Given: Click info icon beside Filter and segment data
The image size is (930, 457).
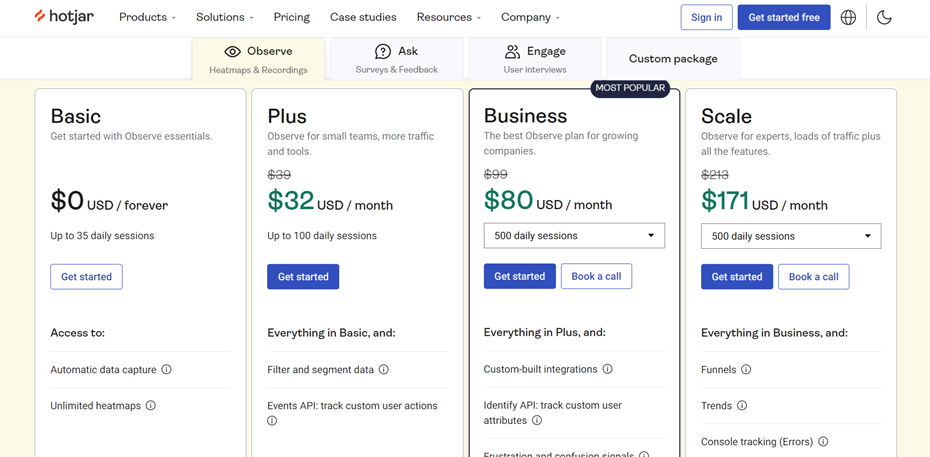Looking at the screenshot, I should (x=384, y=369).
